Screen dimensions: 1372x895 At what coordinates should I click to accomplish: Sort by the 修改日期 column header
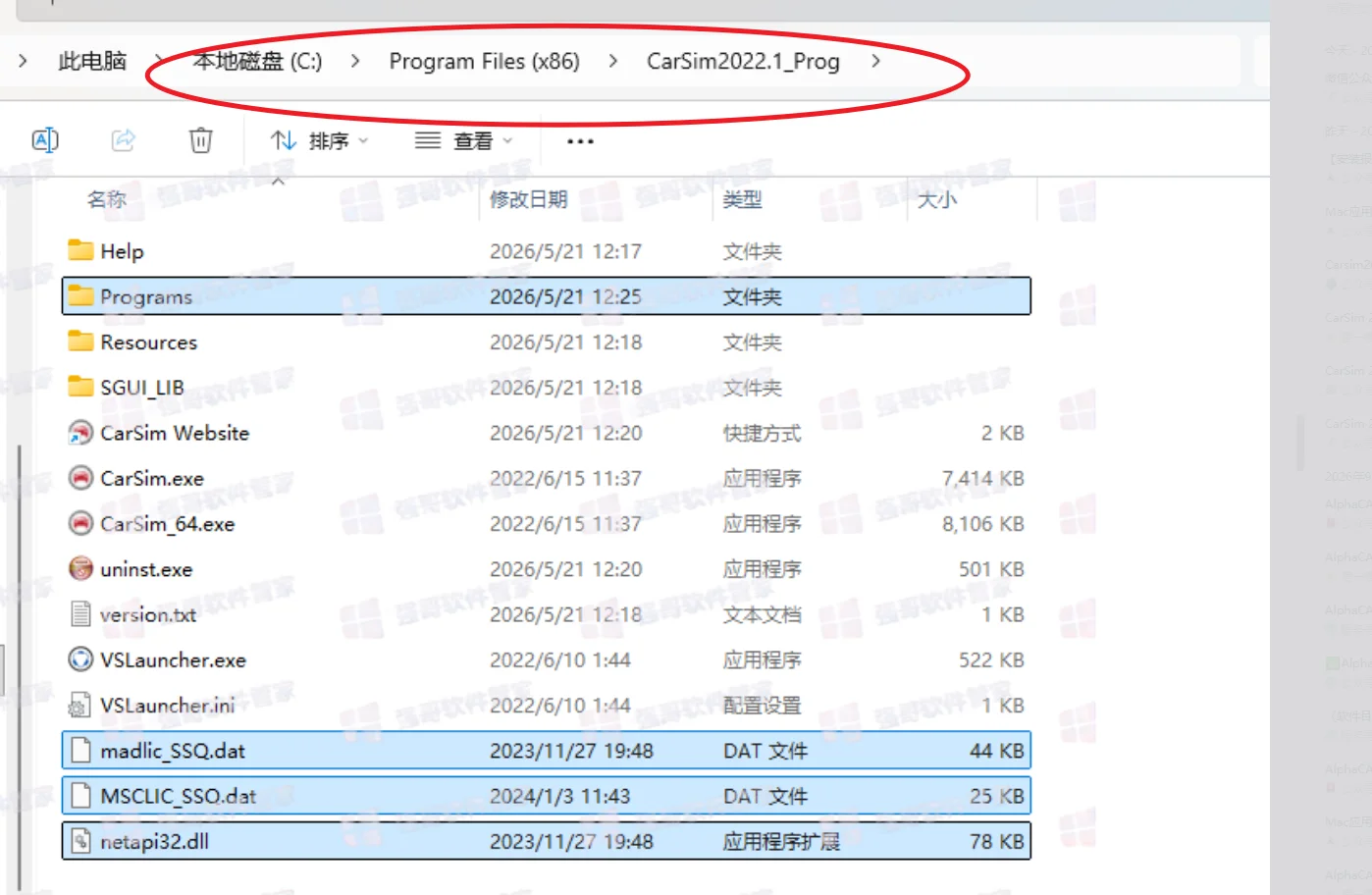[x=529, y=199]
